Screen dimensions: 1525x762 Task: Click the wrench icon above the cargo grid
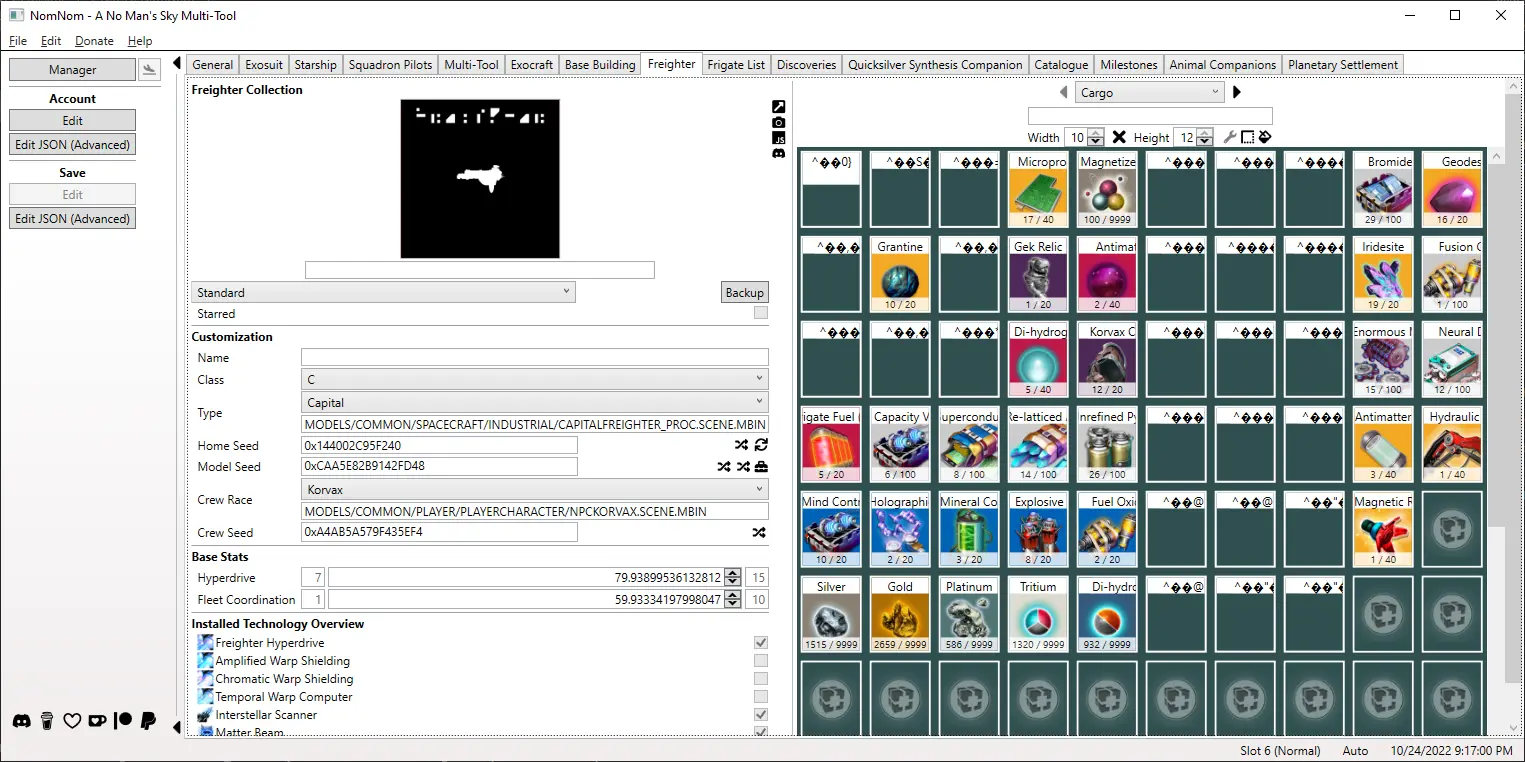click(x=1231, y=137)
